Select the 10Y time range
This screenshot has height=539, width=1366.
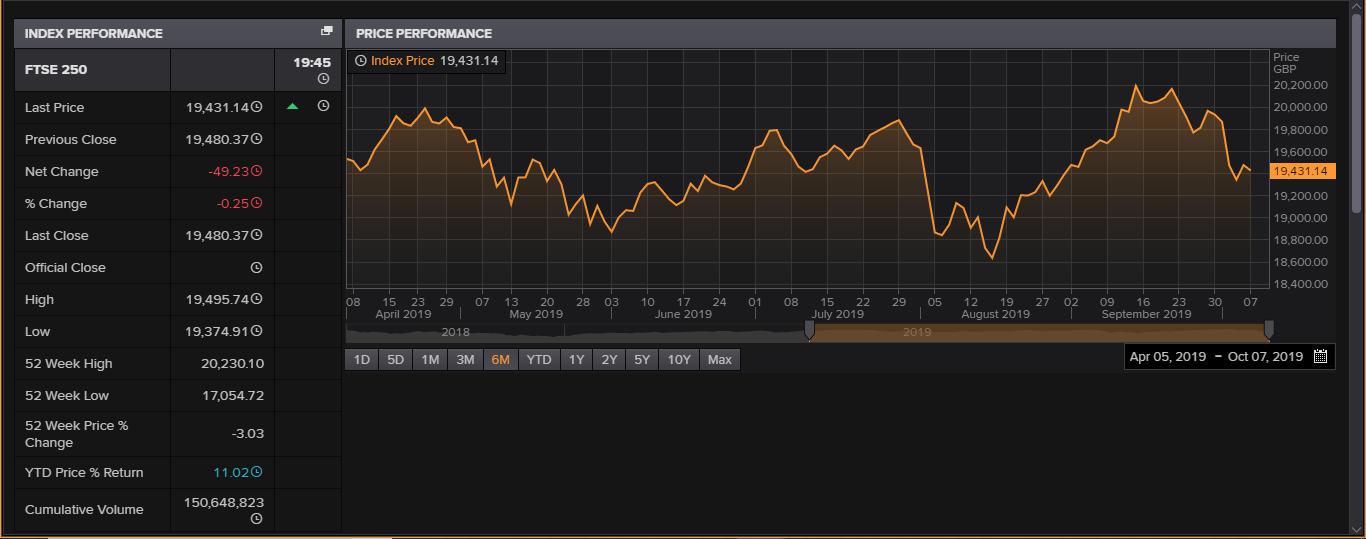pos(679,359)
